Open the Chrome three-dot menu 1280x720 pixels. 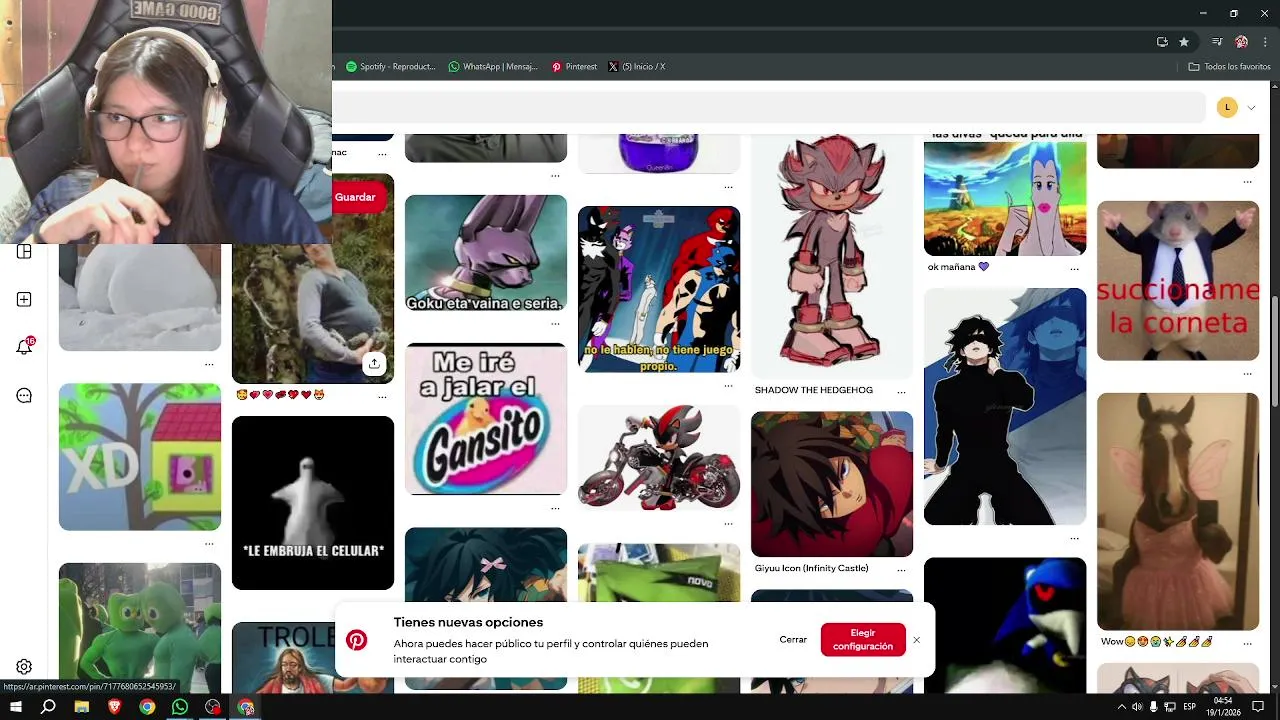(x=1265, y=42)
